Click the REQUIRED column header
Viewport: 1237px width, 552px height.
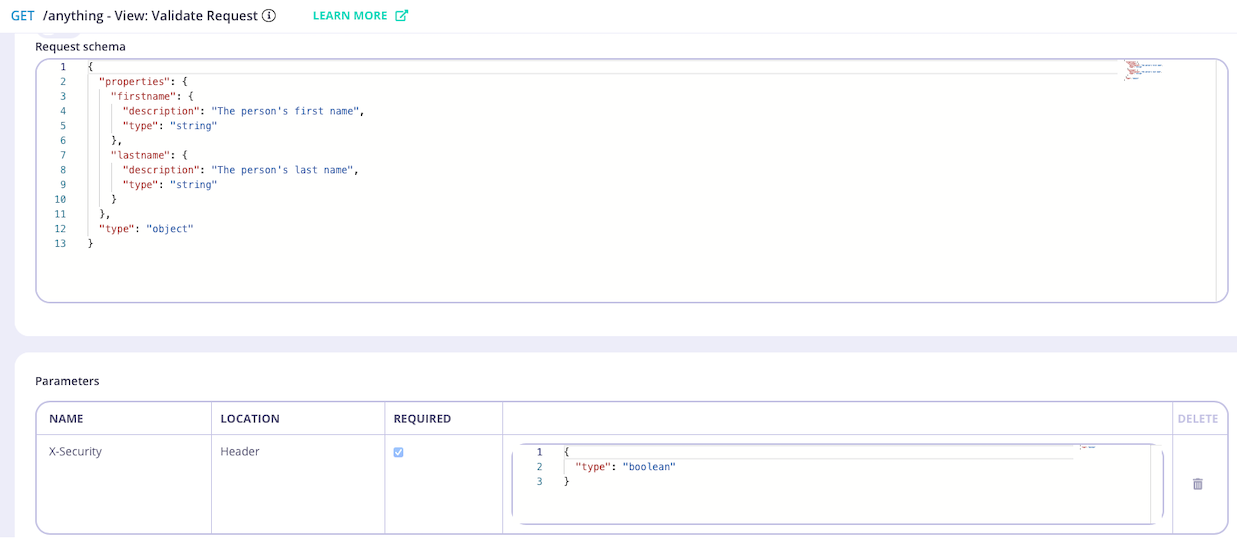point(422,419)
